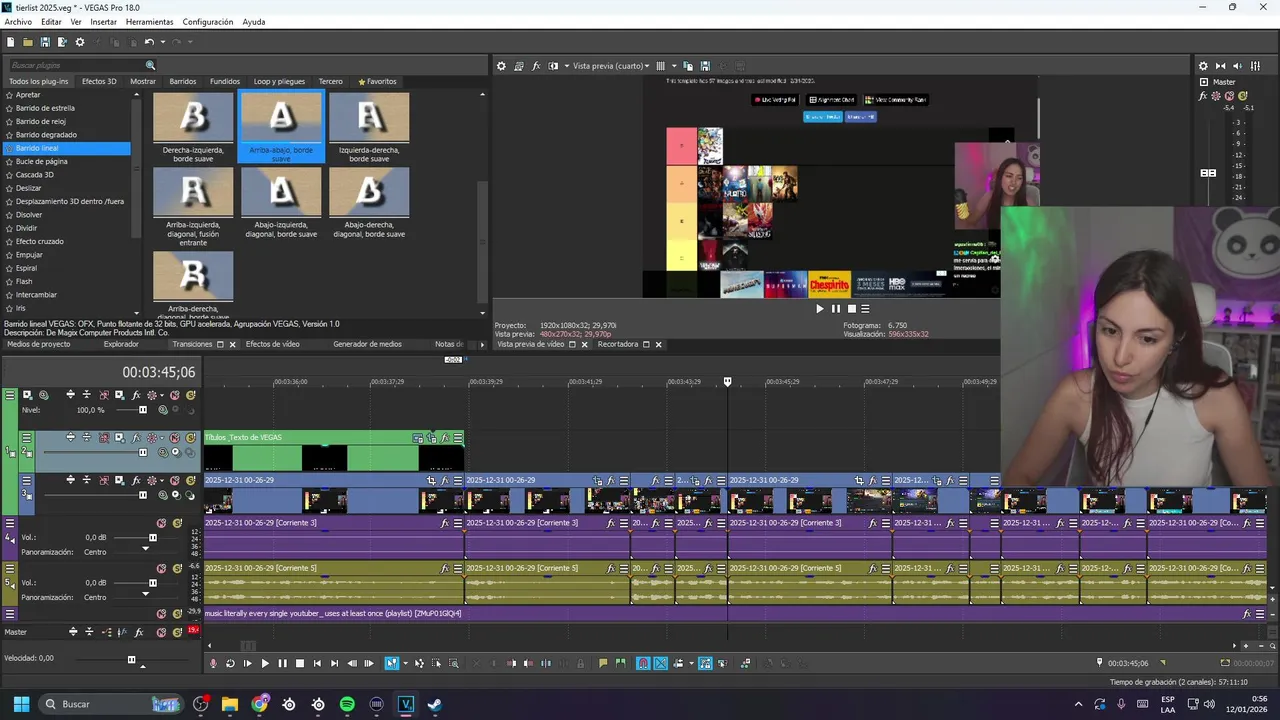
Task: Toggle Lock Envelopes to Events icon
Action: (705, 663)
